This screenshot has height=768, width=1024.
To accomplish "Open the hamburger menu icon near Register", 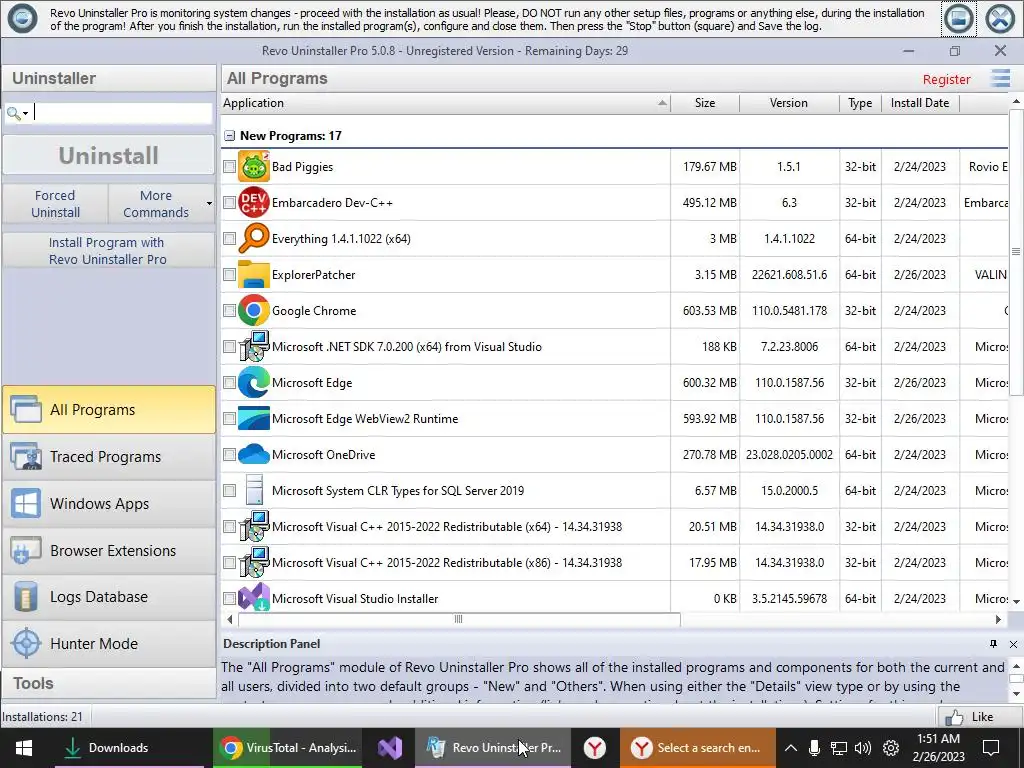I will tap(1000, 78).
